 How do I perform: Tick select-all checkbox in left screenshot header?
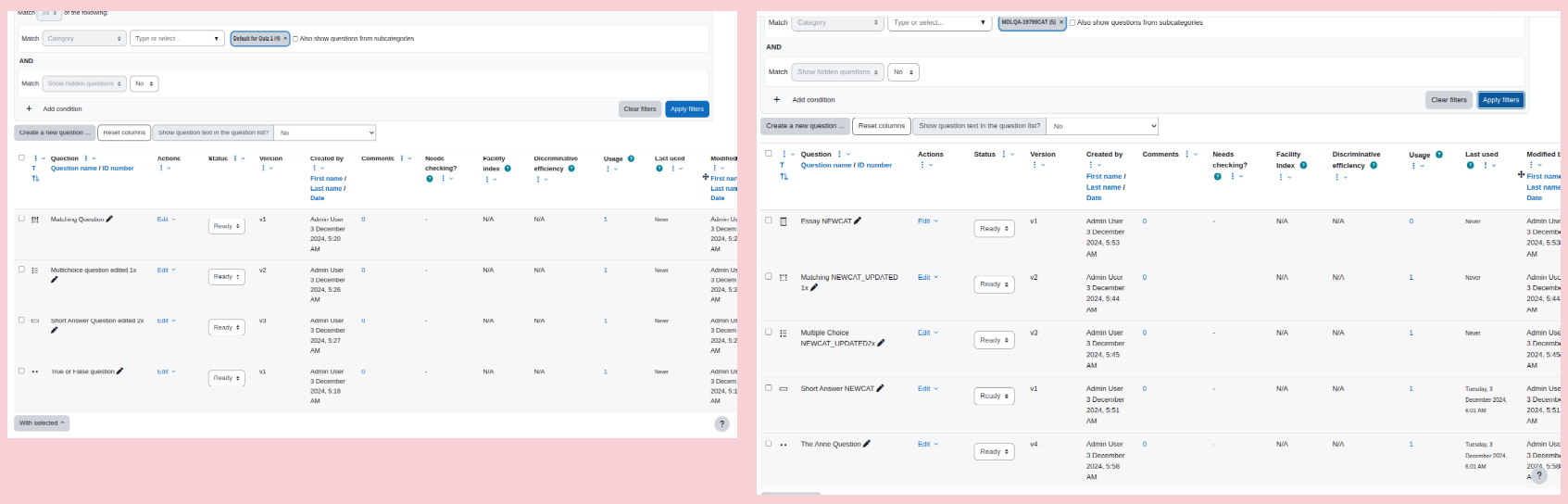(21, 157)
